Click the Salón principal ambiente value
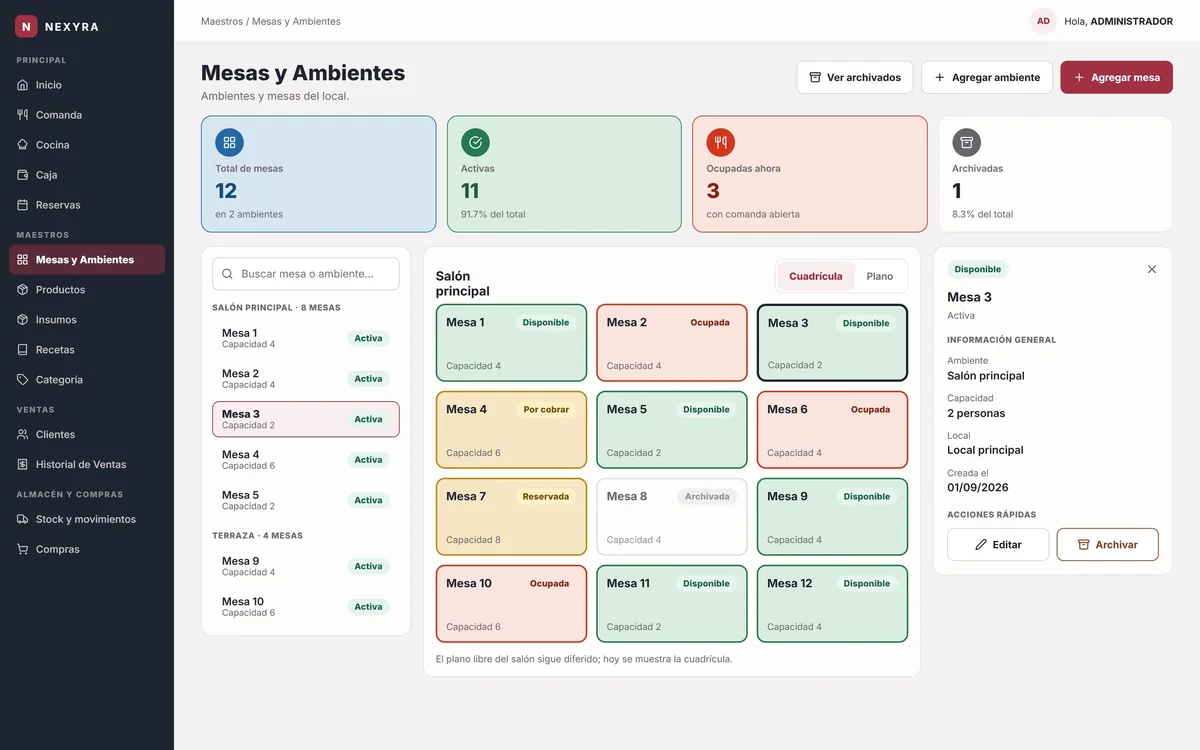1200x750 pixels. coord(986,376)
